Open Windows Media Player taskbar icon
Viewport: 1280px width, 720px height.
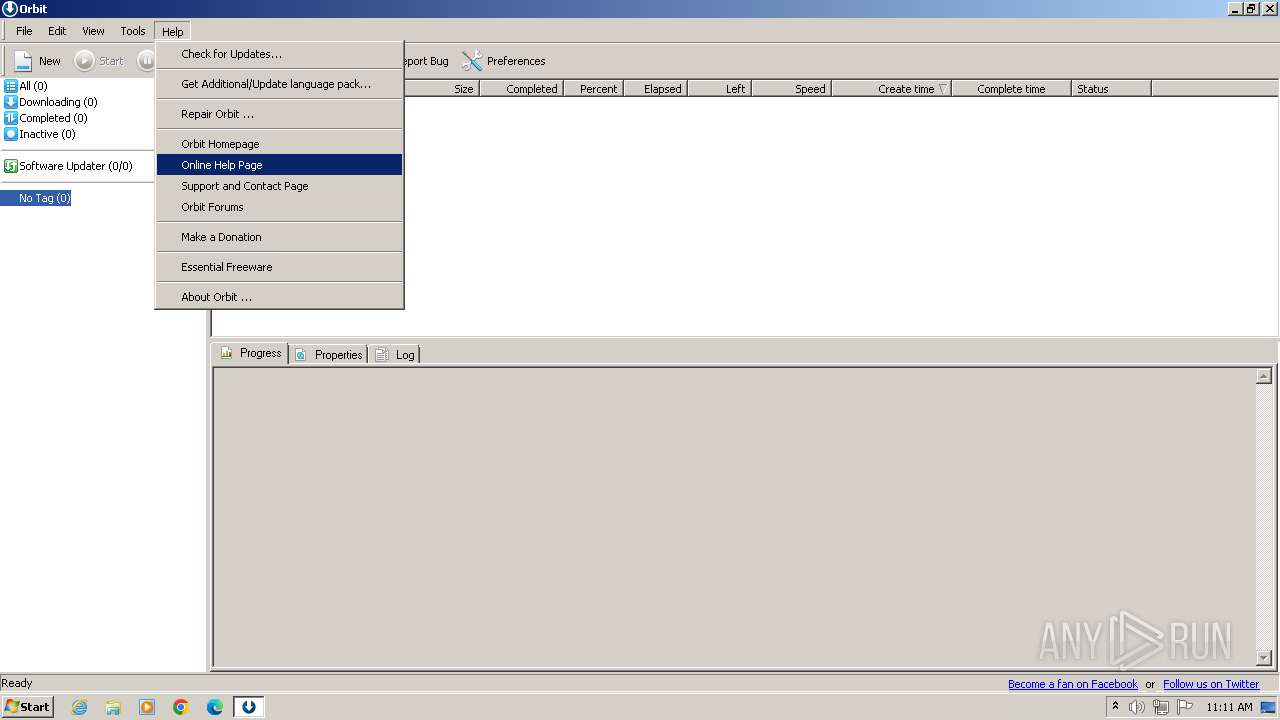147,707
